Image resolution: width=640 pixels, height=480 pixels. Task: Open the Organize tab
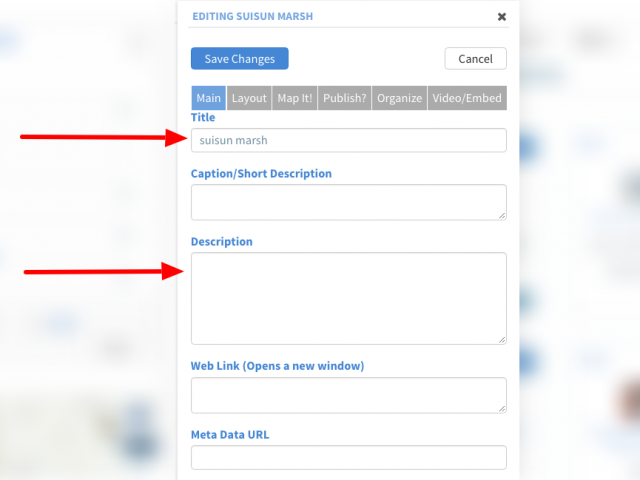point(399,98)
